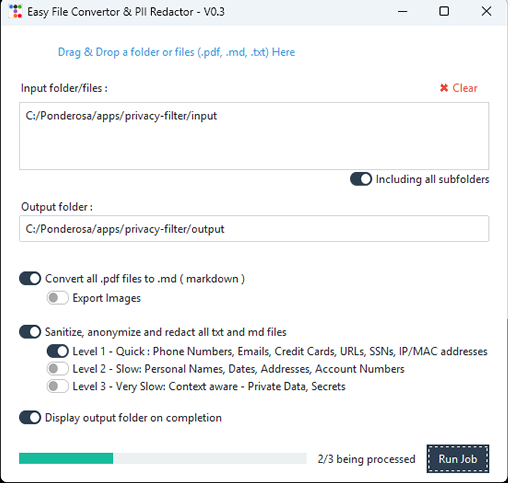Click the app logo icon in title bar
The image size is (508, 483).
[15, 11]
